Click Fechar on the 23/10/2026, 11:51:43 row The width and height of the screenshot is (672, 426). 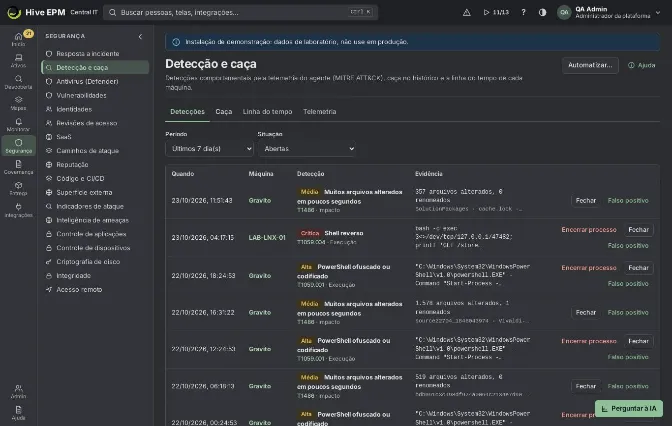[585, 201]
